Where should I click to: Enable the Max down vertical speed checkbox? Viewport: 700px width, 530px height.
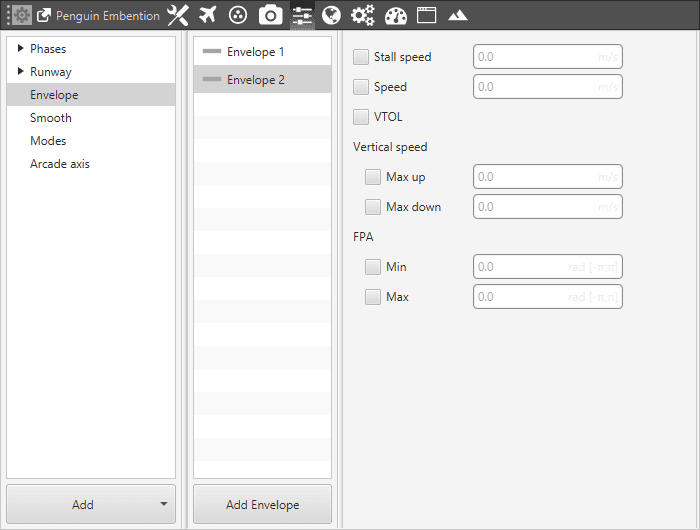[x=373, y=207]
